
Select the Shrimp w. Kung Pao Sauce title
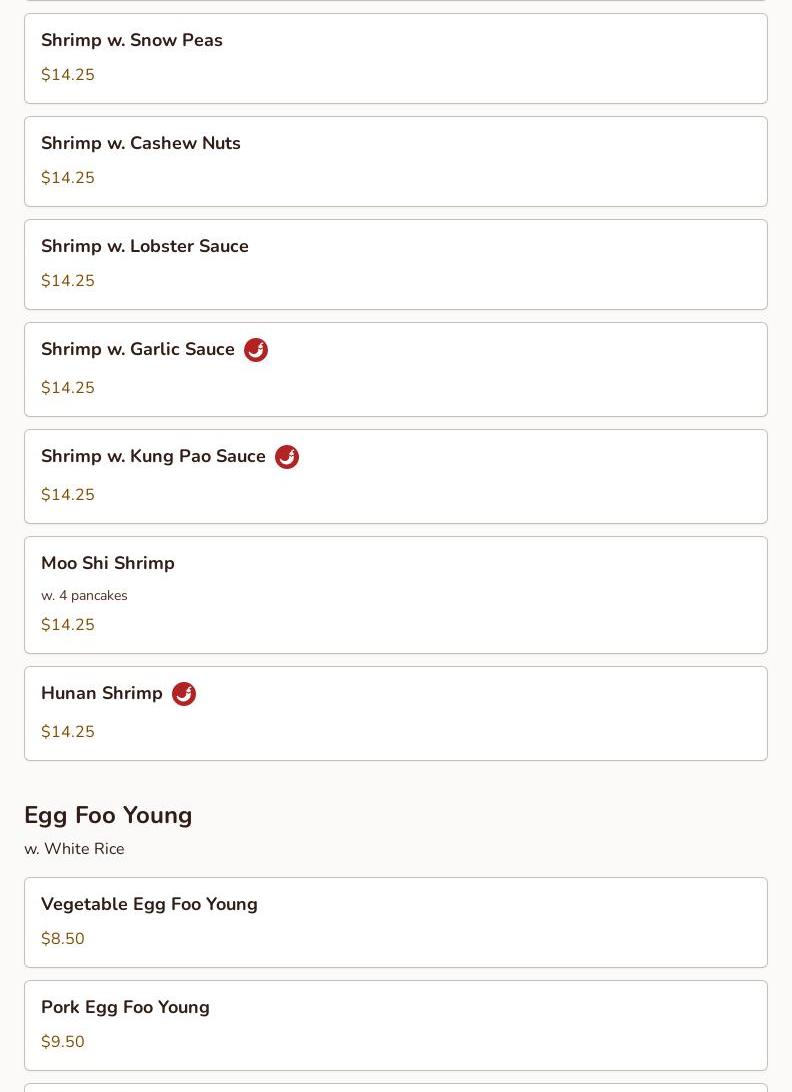coord(153,456)
